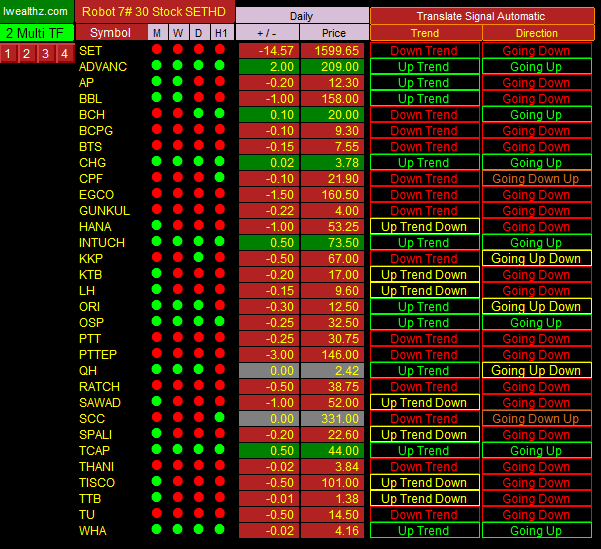This screenshot has height=549, width=601.
Task: Select the EGCO symbol row label
Action: coord(97,195)
